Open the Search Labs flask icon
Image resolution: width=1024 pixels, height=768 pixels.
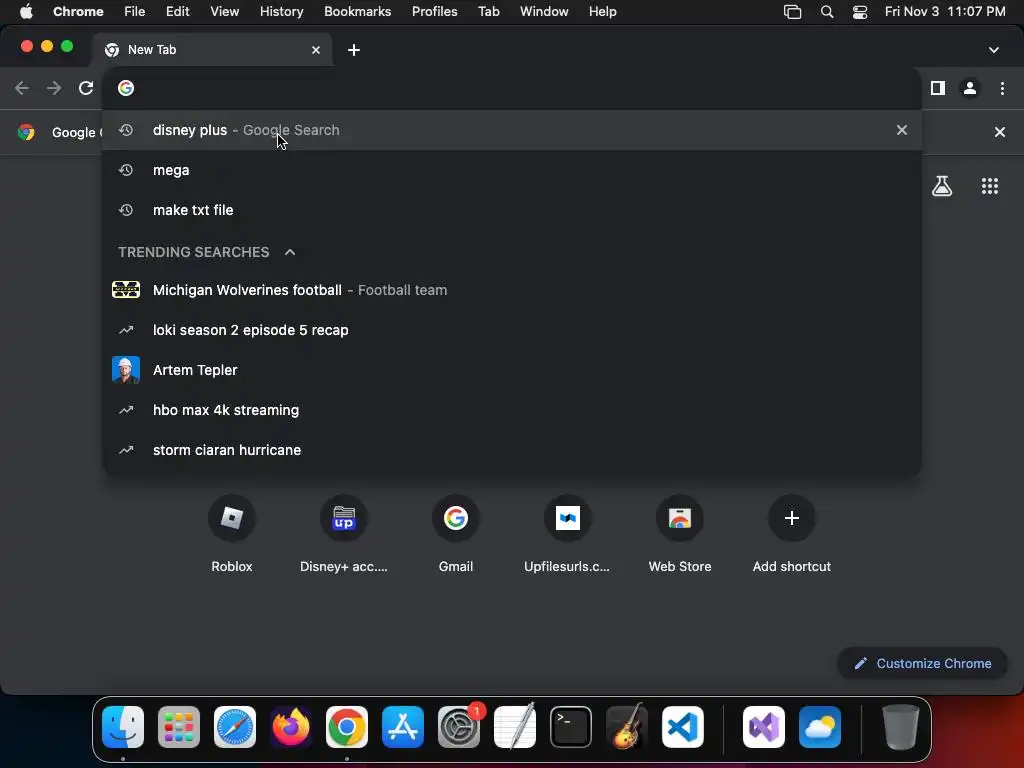[x=942, y=186]
